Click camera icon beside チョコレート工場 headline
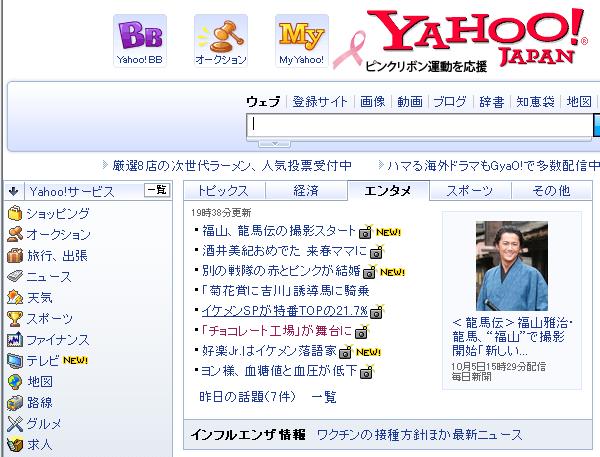 (361, 332)
